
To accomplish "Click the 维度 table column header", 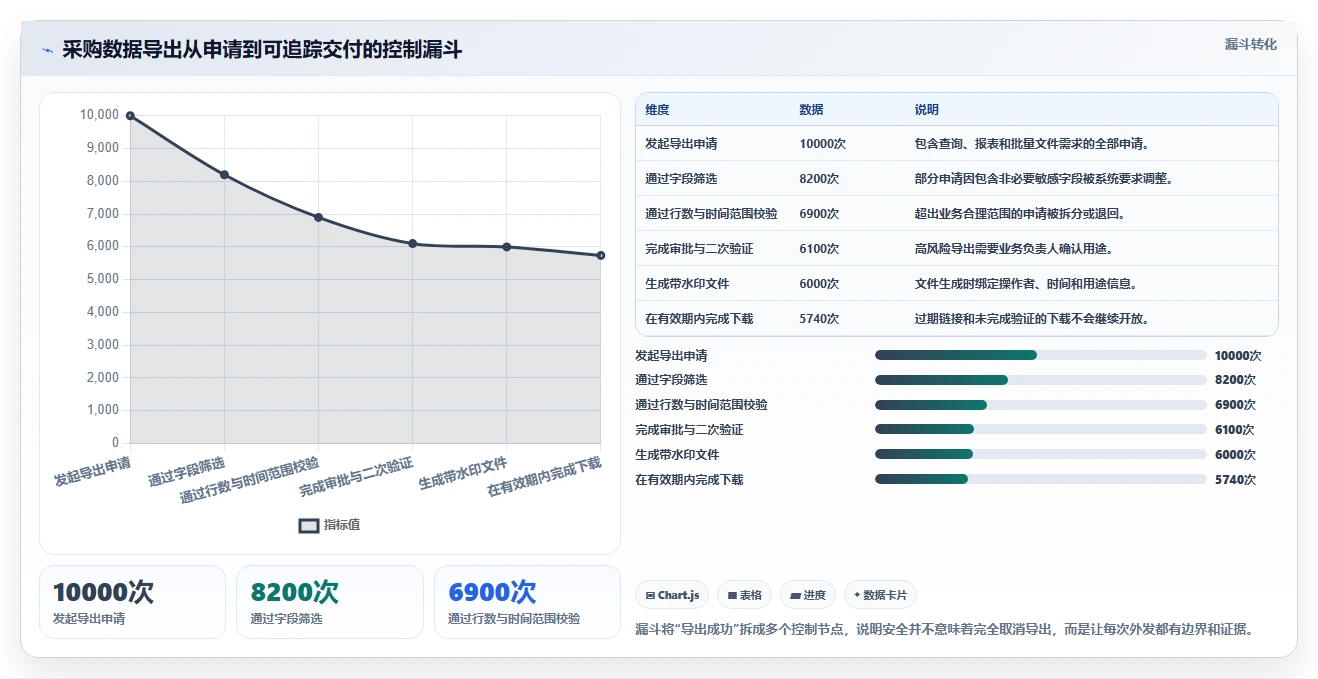I will (x=657, y=110).
